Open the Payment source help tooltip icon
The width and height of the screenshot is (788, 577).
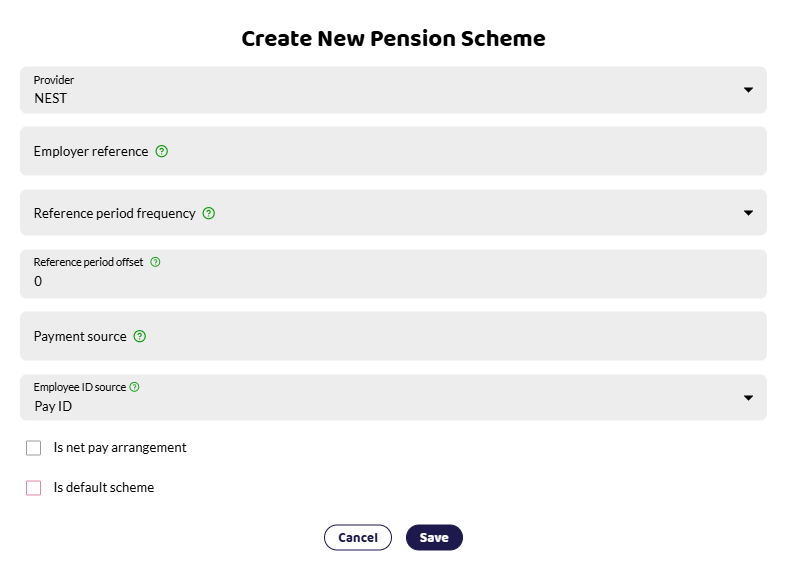click(140, 336)
